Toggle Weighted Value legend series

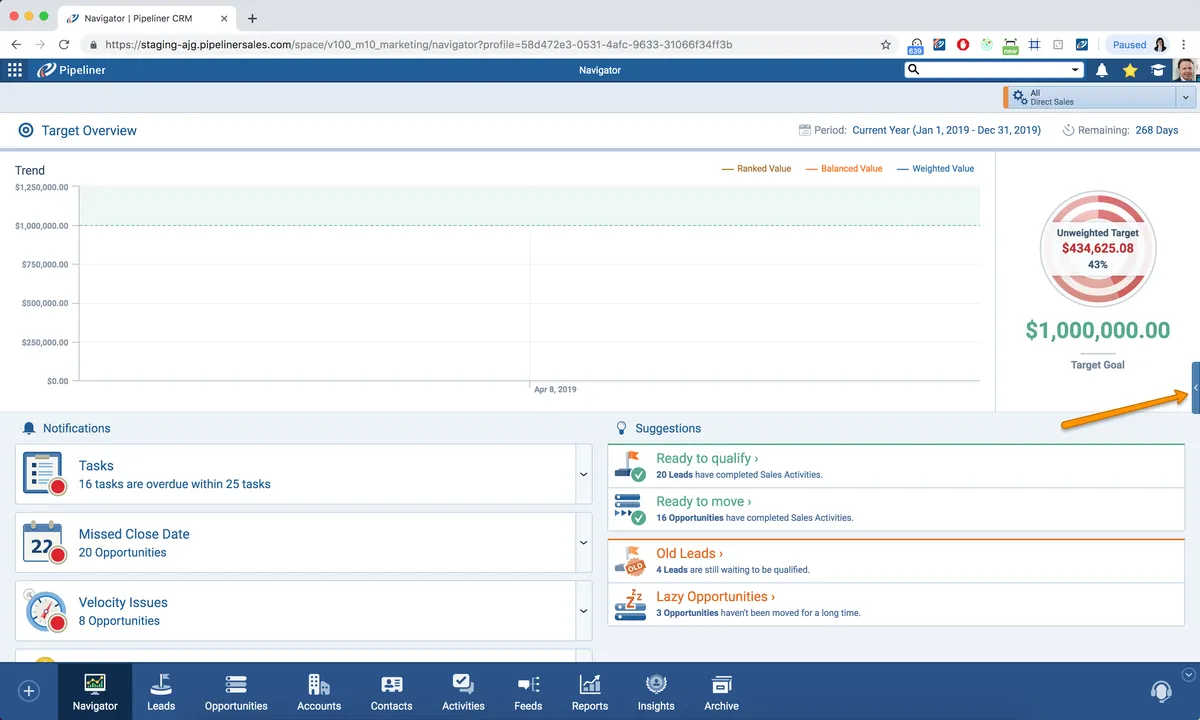(x=936, y=169)
